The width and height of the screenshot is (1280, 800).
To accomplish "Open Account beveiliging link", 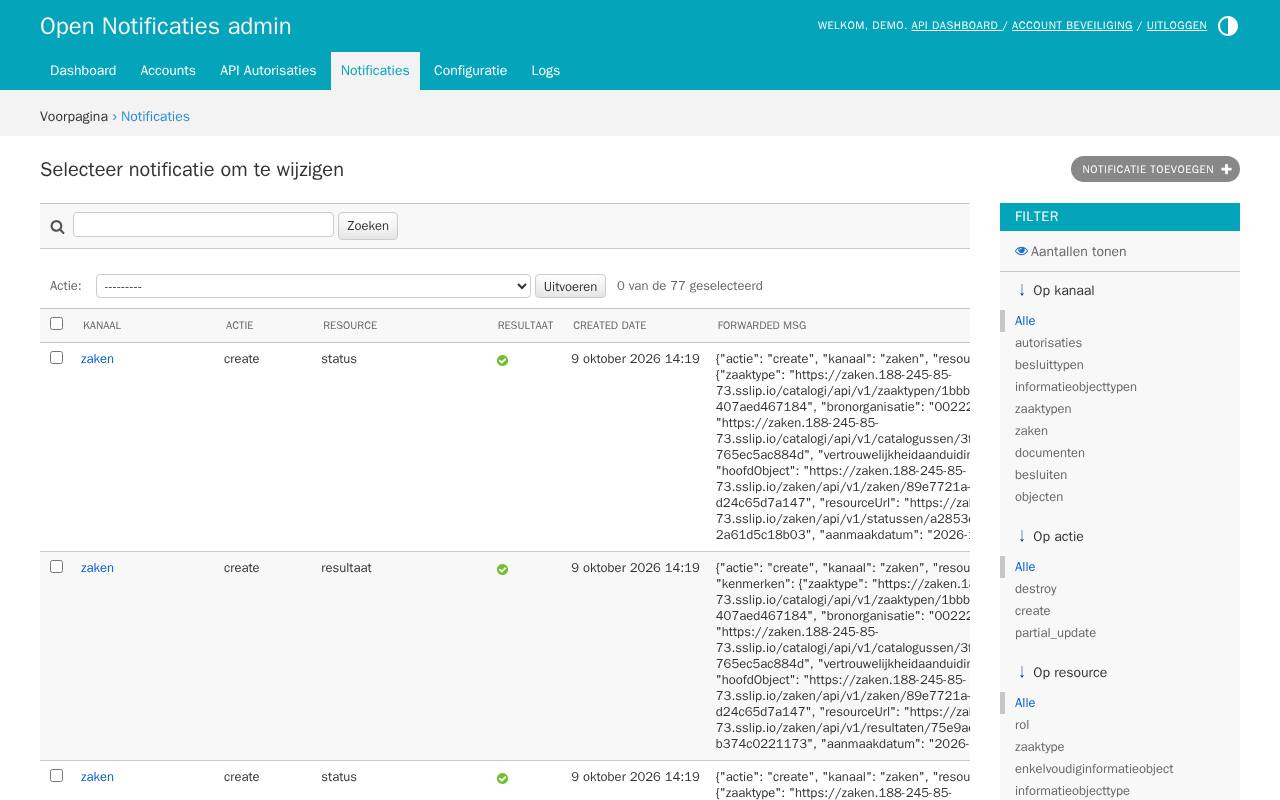I will point(1072,25).
